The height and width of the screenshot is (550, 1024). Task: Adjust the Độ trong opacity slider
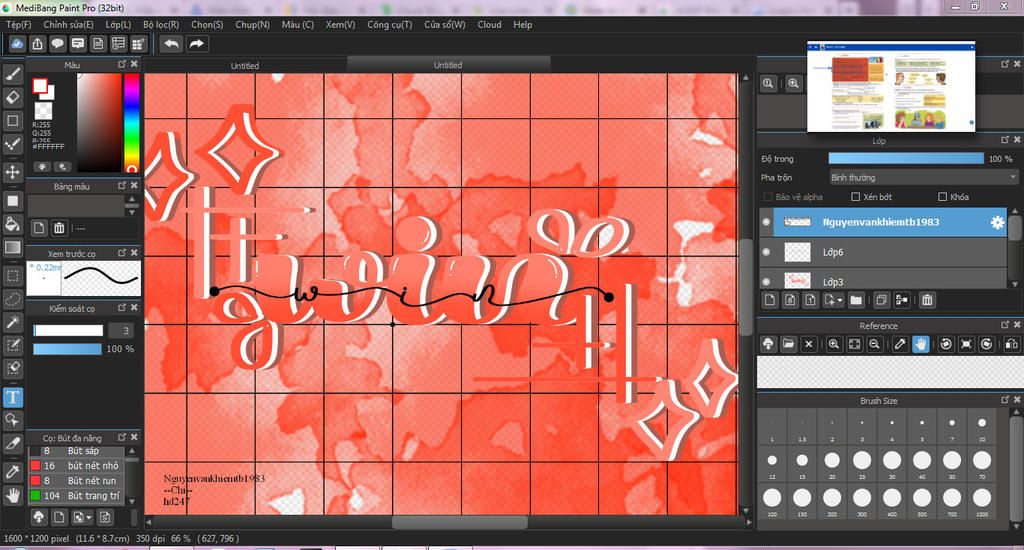coord(906,159)
